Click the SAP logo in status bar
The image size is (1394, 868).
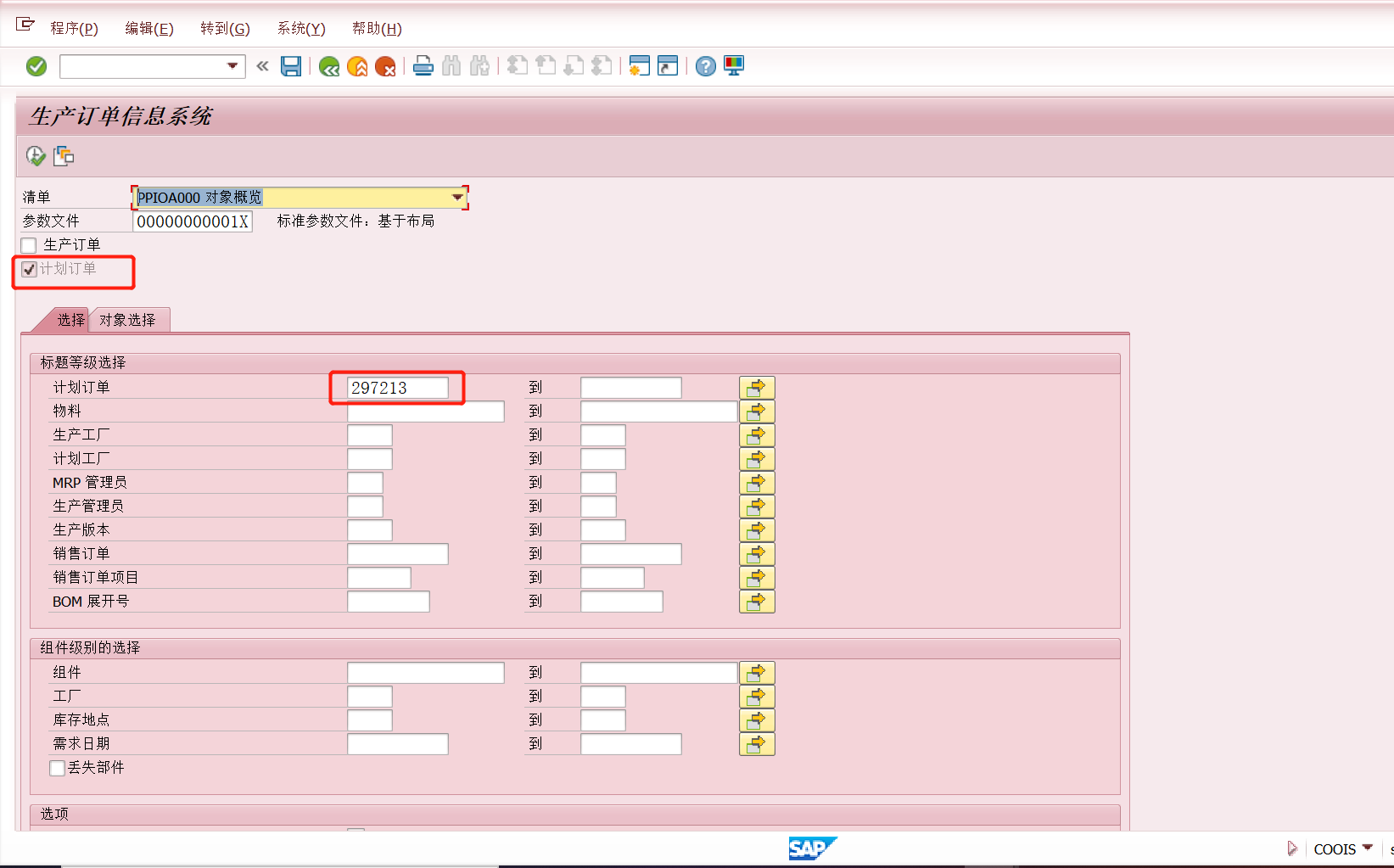pyautogui.click(x=812, y=848)
